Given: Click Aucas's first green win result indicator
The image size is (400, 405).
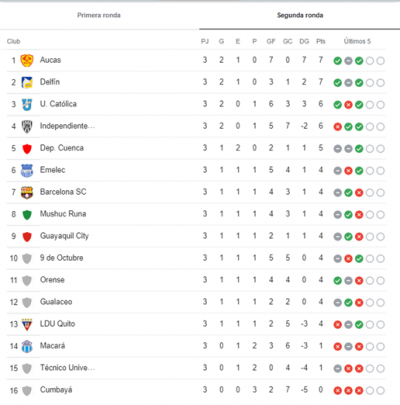Looking at the screenshot, I should click(338, 61).
